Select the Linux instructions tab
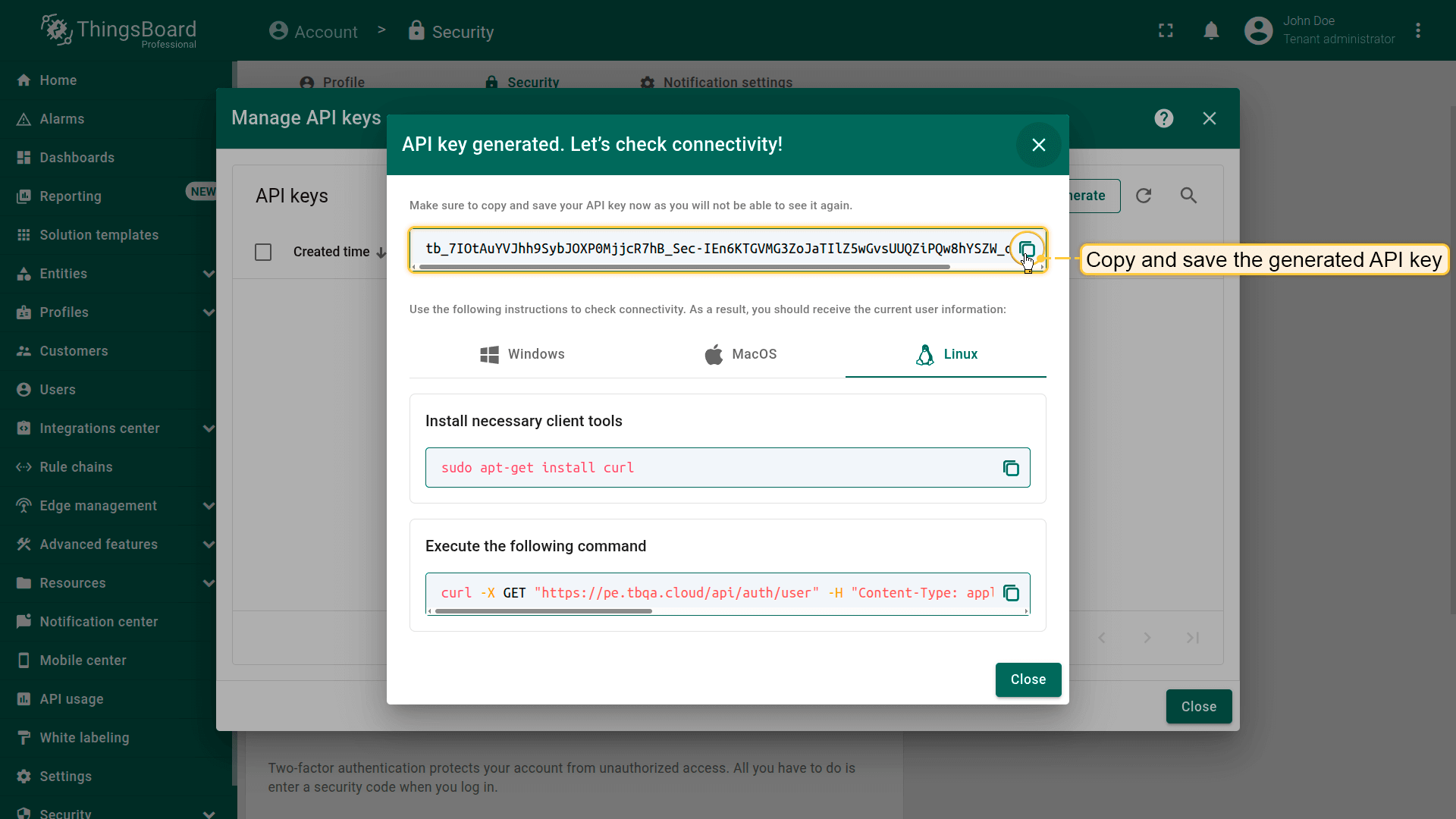The image size is (1456, 819). [946, 354]
